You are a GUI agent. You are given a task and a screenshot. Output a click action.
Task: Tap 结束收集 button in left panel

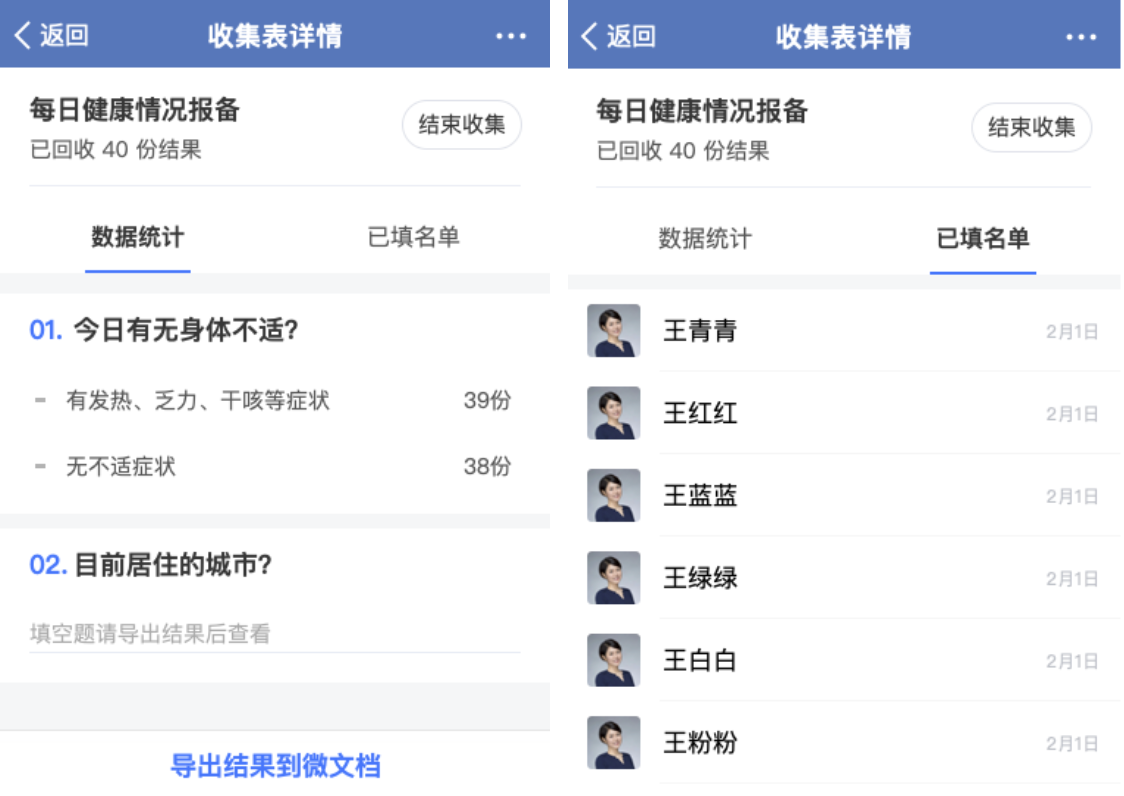[462, 125]
